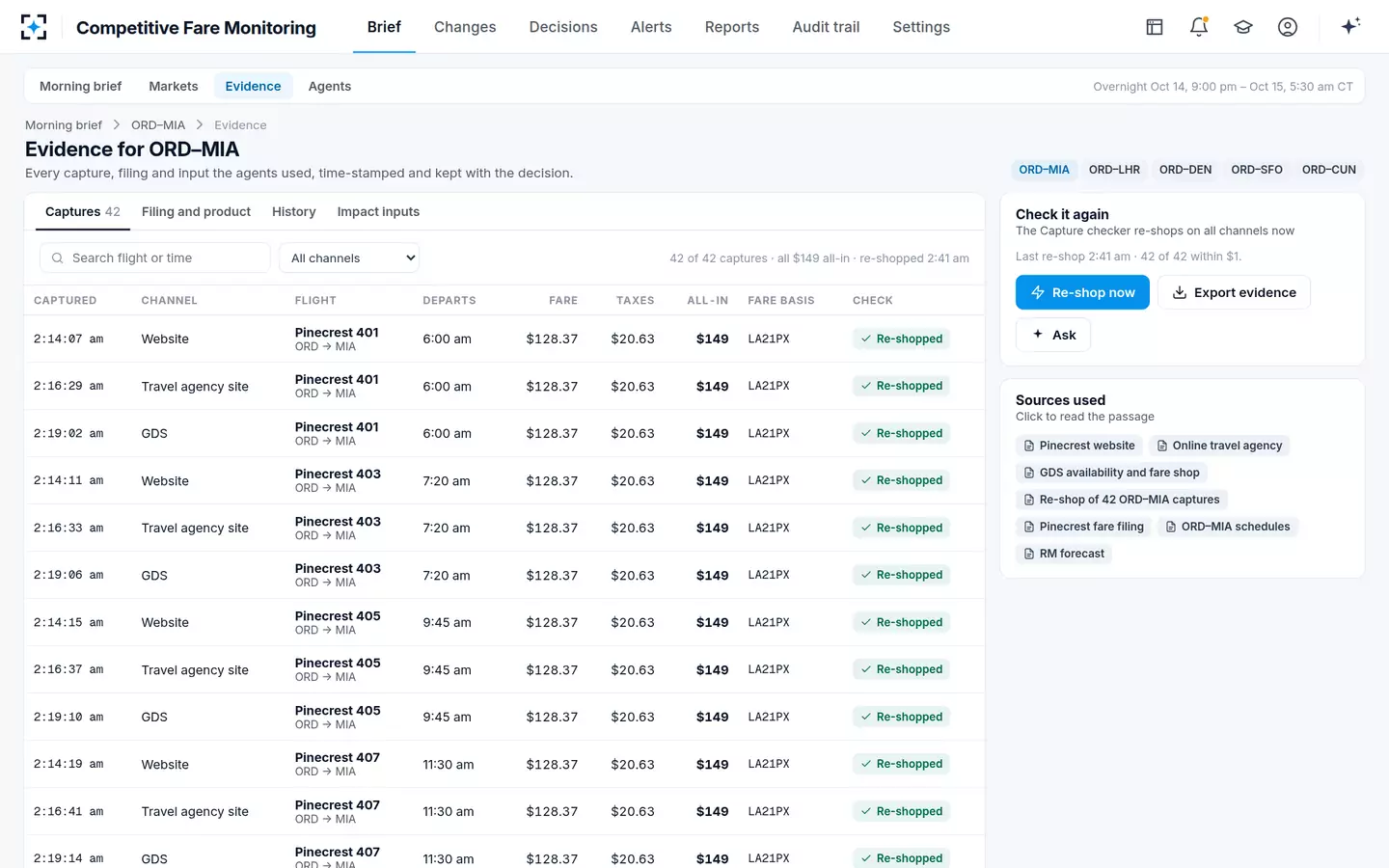Click the Ask button

[x=1053, y=335]
